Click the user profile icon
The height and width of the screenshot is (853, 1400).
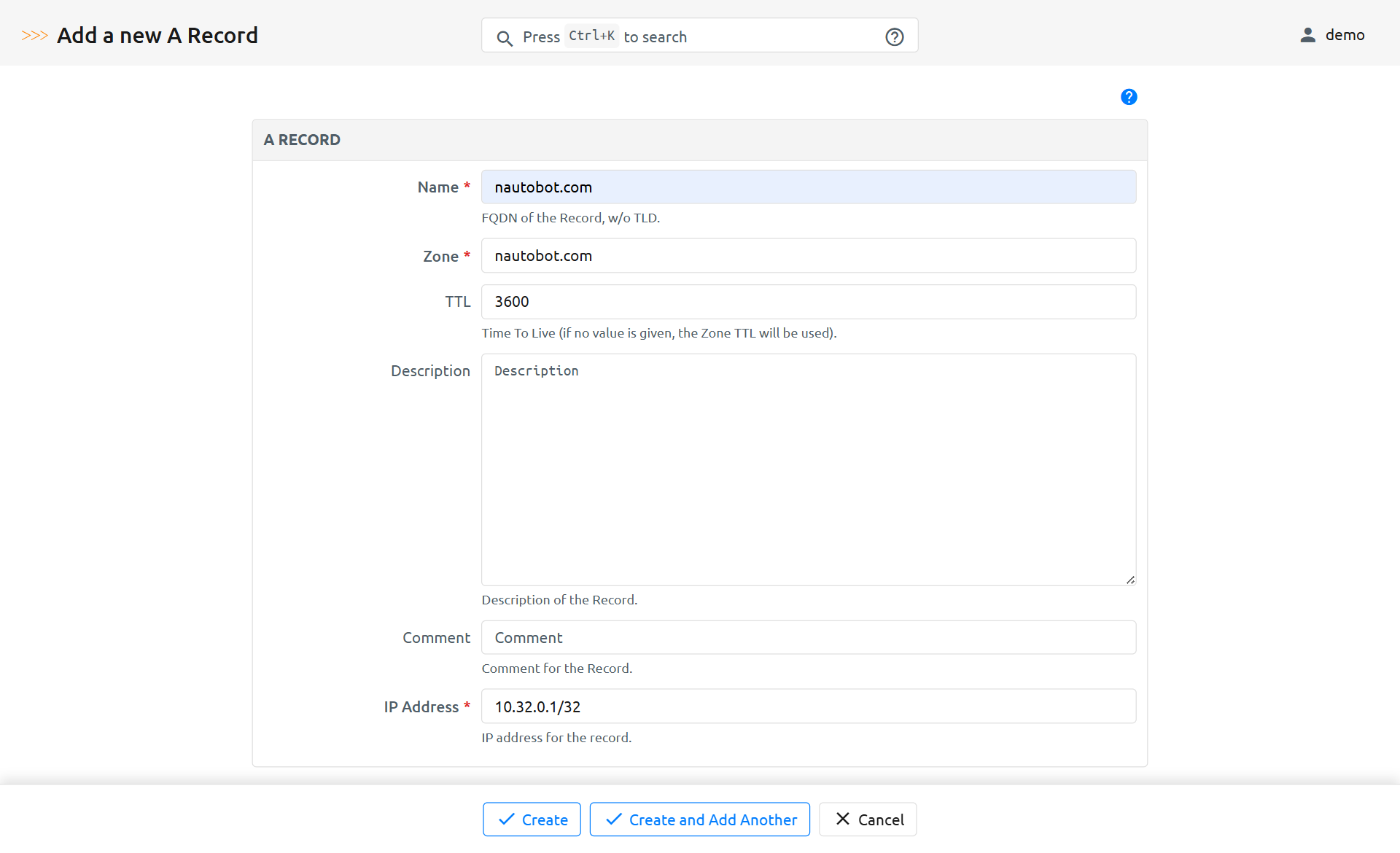click(x=1307, y=35)
